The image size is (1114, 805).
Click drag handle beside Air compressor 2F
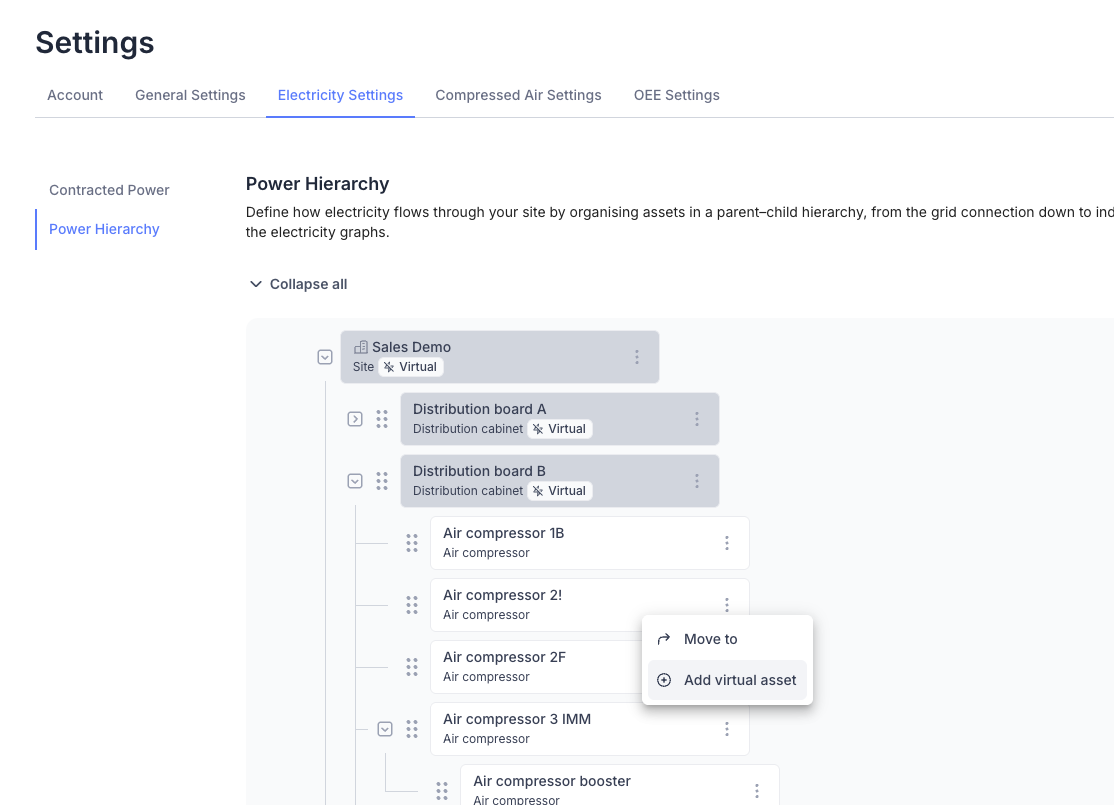[412, 667]
